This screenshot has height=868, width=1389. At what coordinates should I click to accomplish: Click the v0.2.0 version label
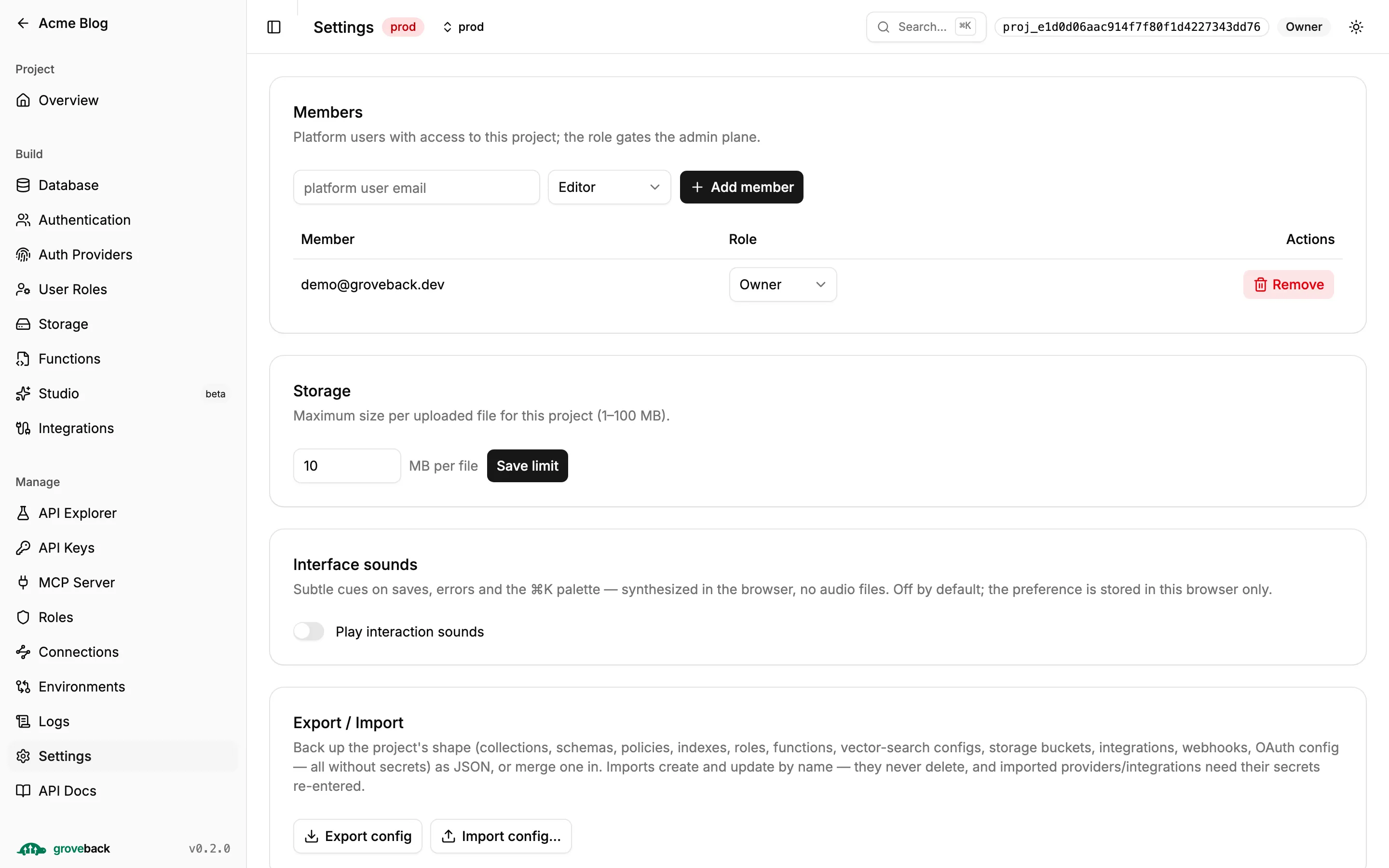pyautogui.click(x=209, y=849)
